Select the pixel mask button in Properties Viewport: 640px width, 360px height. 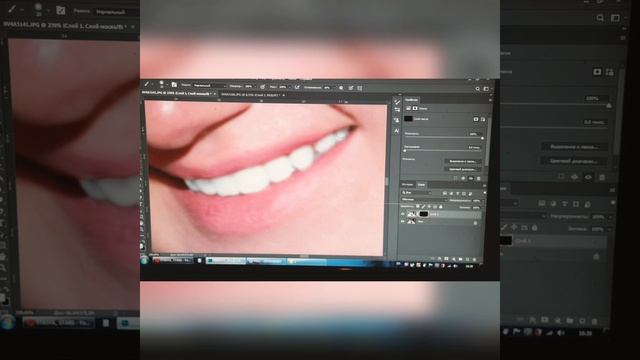click(476, 119)
